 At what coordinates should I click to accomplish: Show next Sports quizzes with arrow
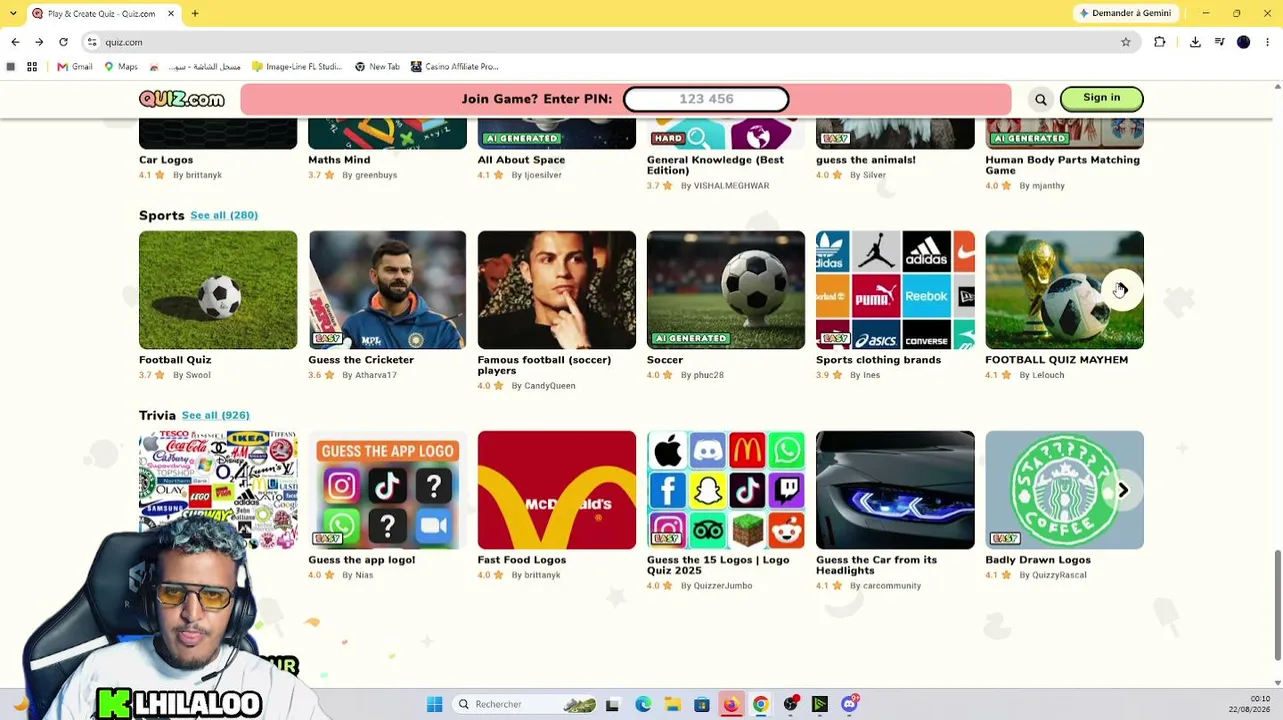coord(1122,290)
